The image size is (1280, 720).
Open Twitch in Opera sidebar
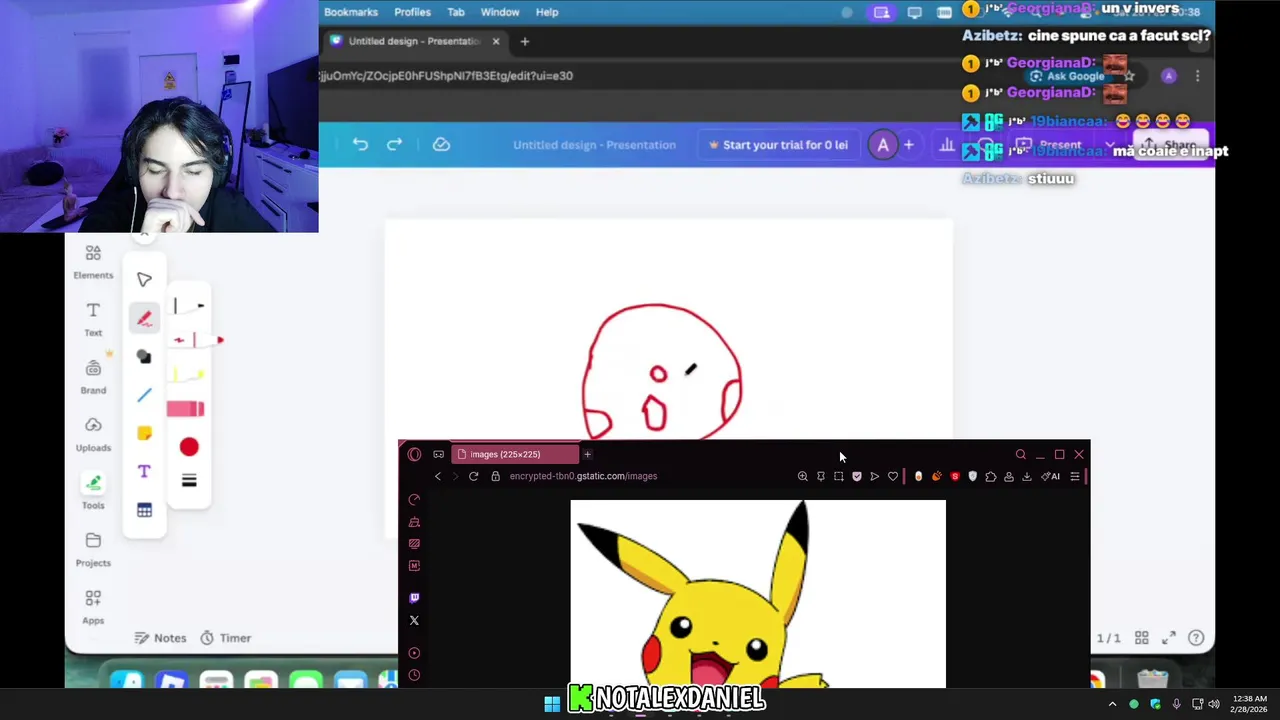414,598
